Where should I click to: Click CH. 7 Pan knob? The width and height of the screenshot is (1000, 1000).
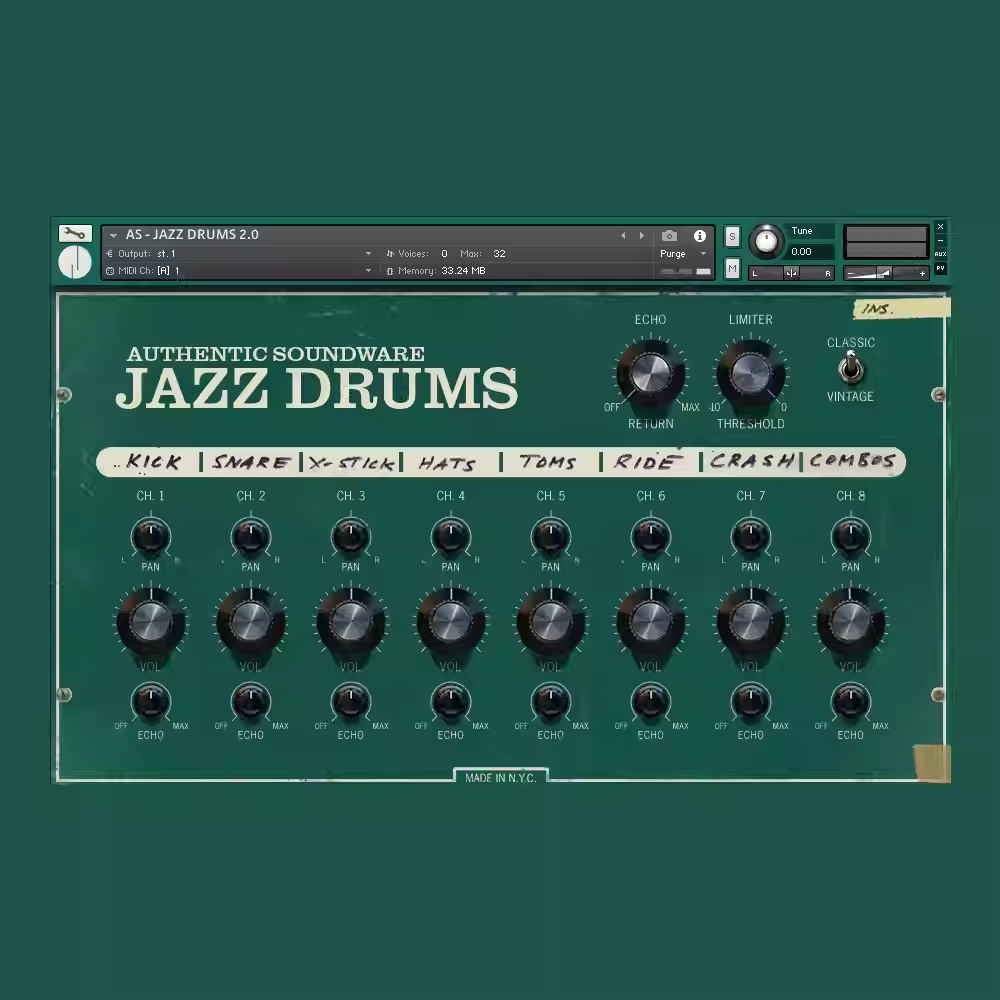click(751, 536)
